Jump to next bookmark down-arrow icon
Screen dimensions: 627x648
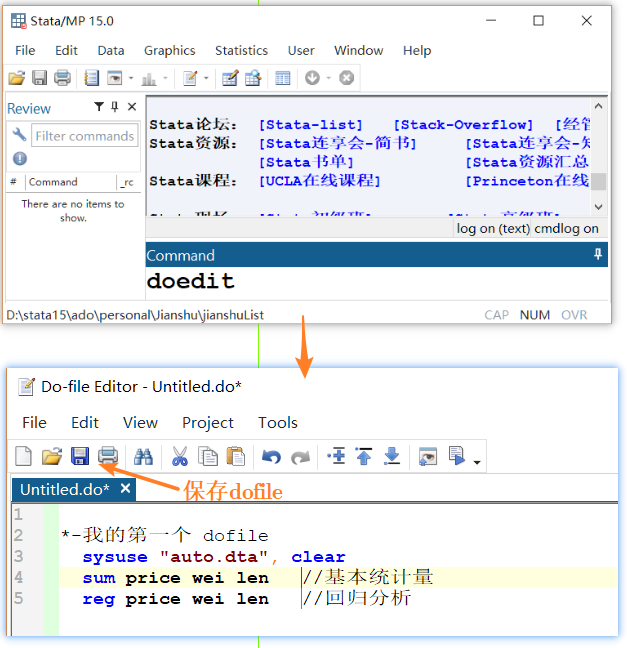(391, 456)
